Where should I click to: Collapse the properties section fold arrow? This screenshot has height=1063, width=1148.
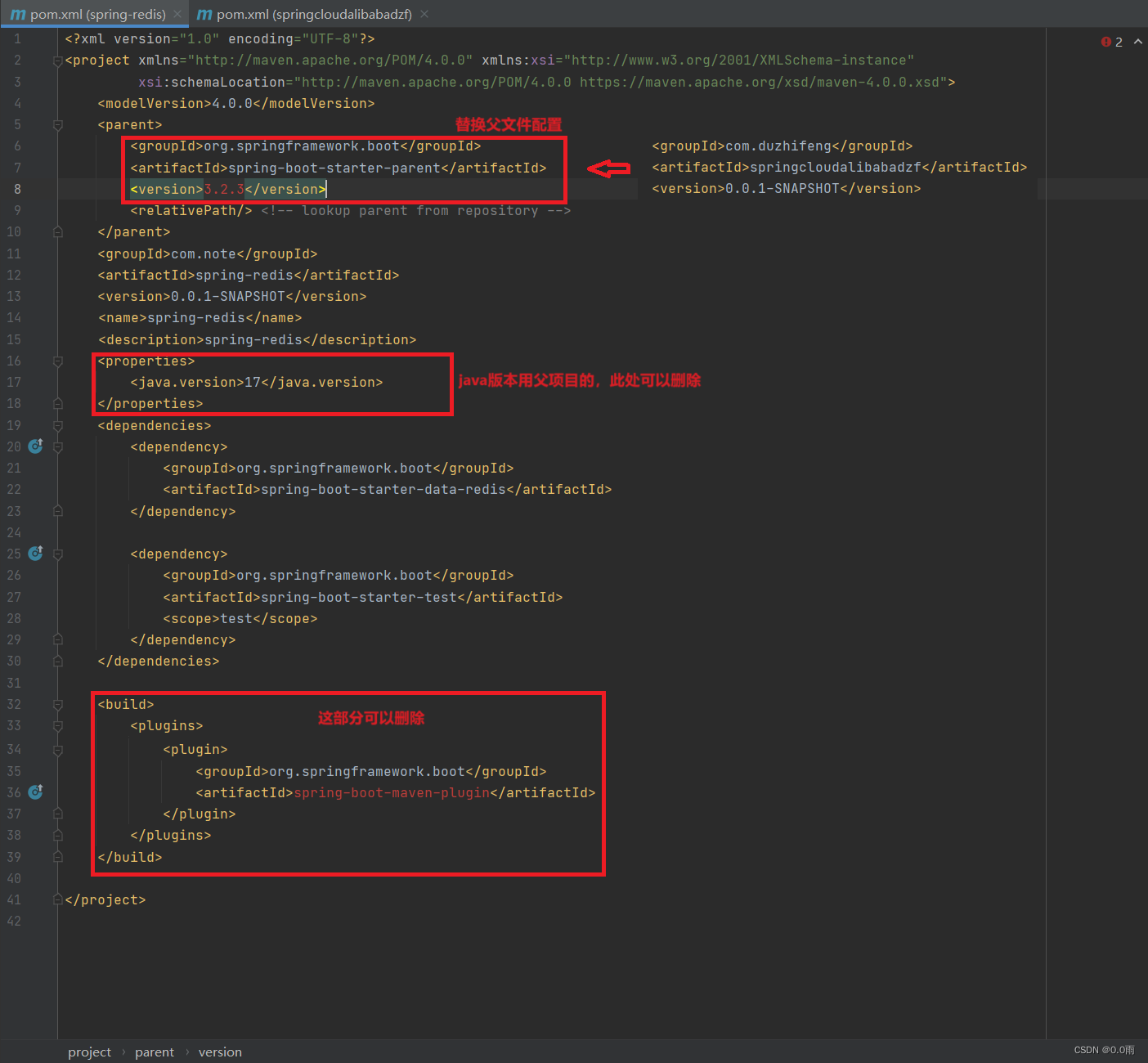(x=57, y=361)
